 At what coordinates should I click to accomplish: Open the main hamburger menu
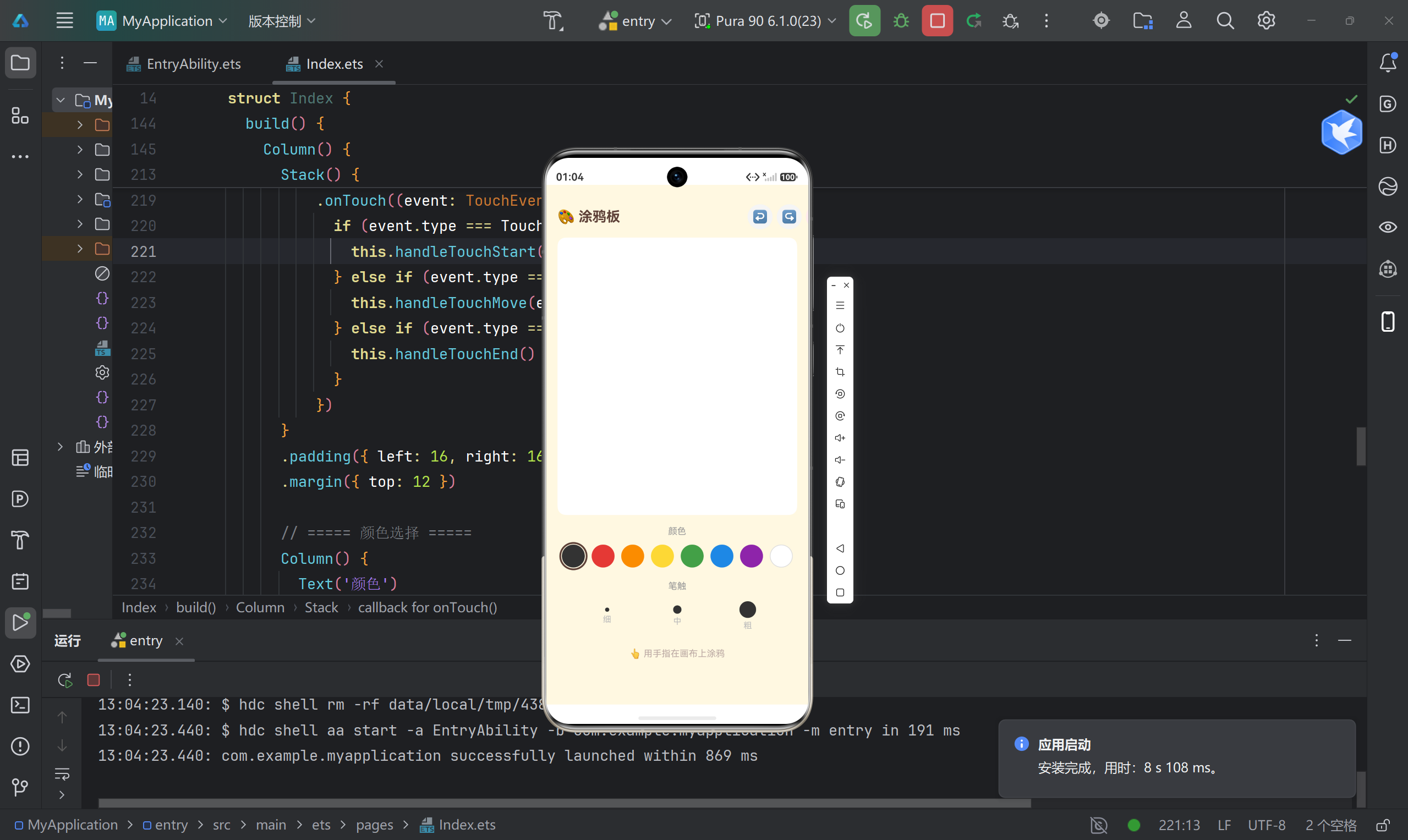(64, 21)
